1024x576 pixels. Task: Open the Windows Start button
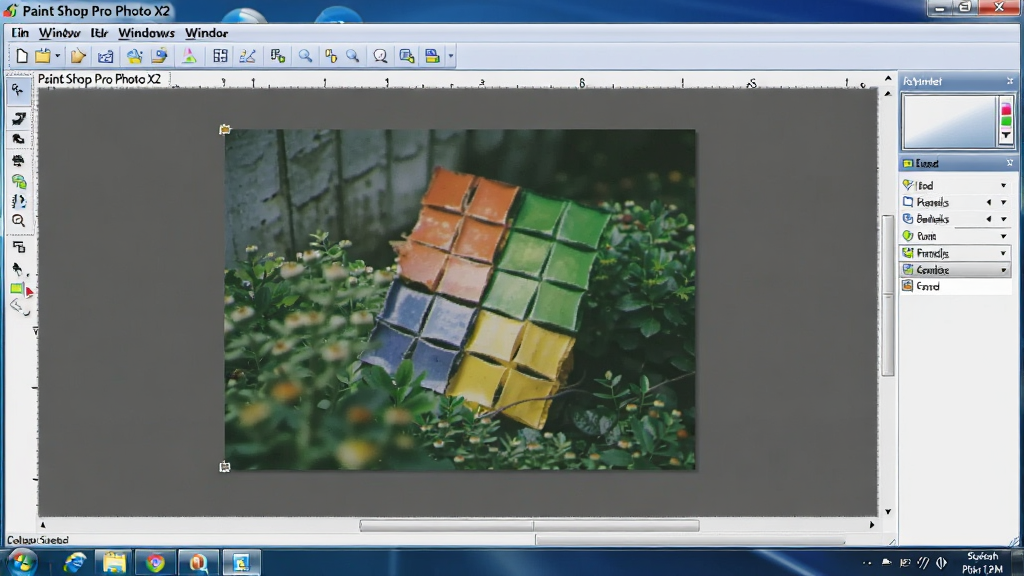point(22,562)
